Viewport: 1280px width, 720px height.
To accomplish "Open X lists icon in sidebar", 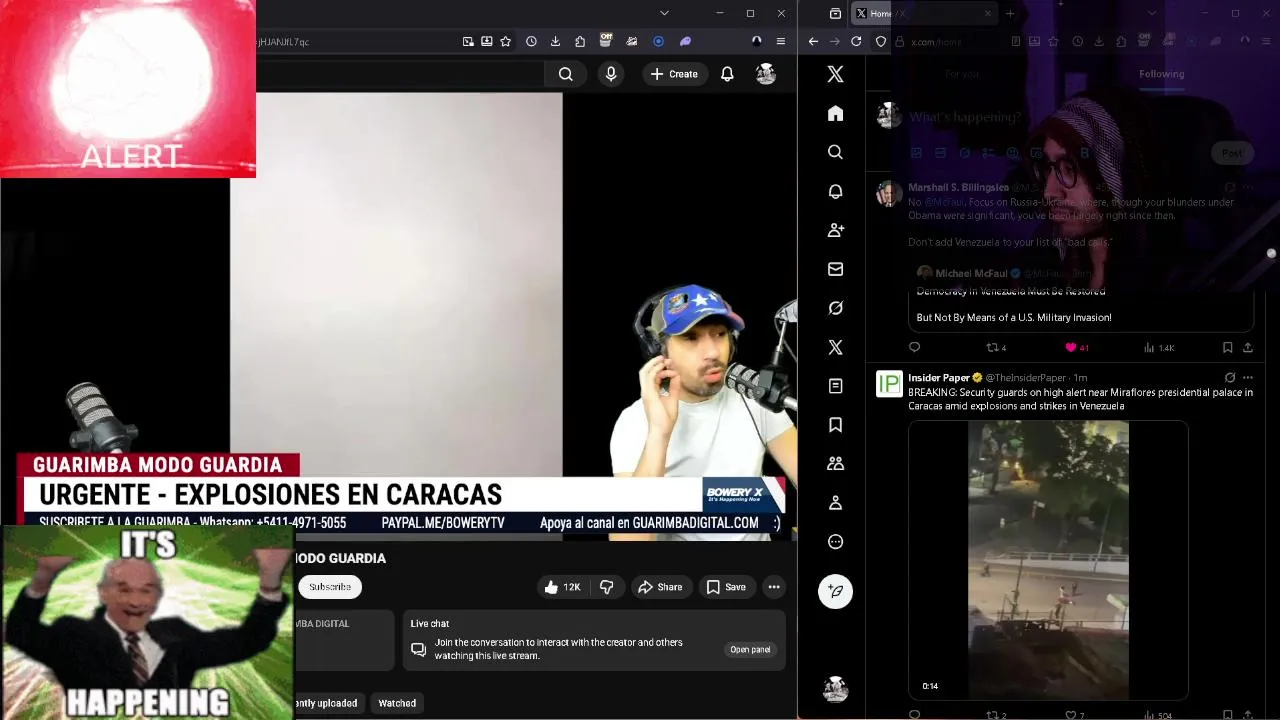I will pyautogui.click(x=835, y=386).
